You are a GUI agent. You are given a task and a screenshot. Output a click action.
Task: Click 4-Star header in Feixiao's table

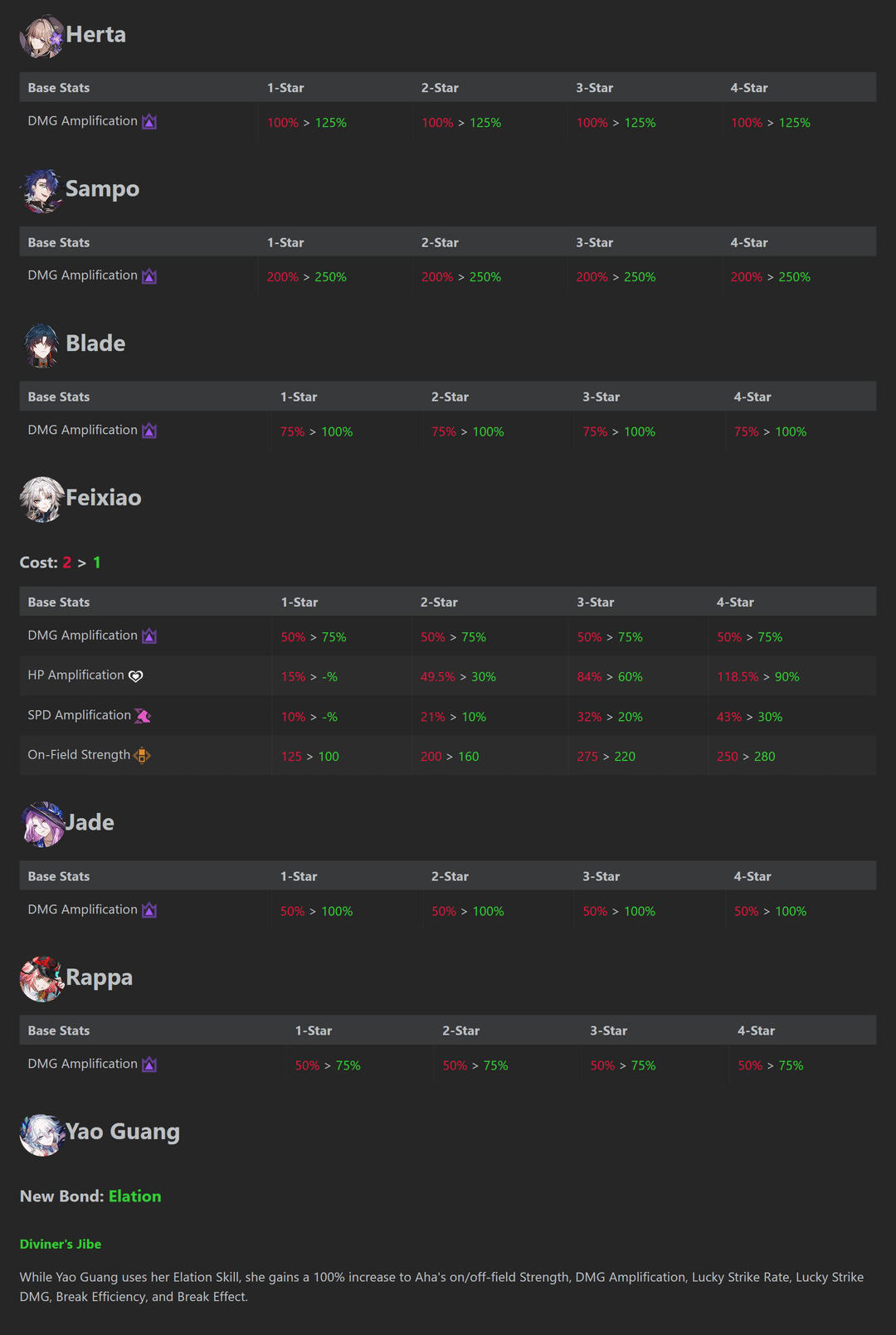pos(735,602)
